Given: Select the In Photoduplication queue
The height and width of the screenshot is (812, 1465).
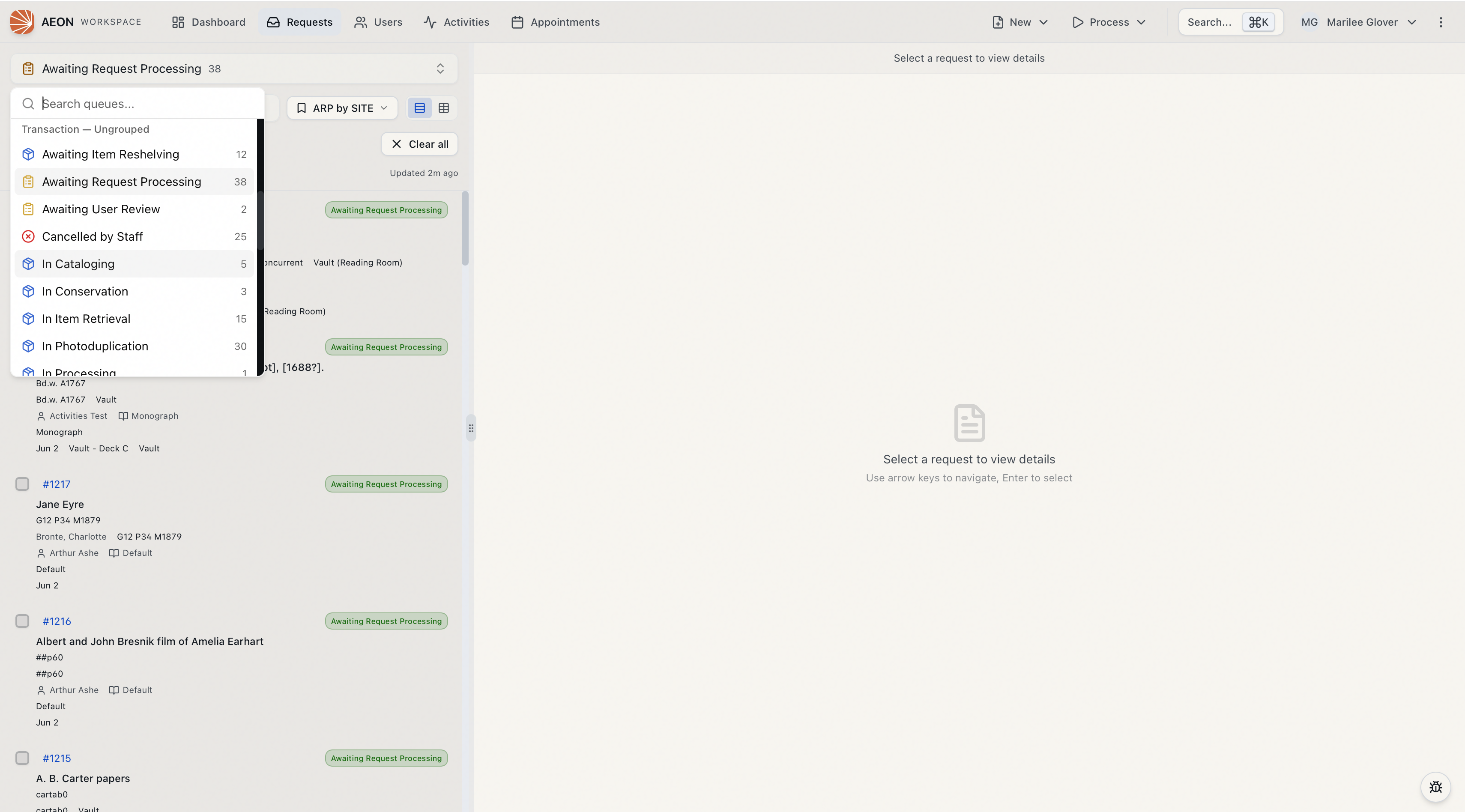Looking at the screenshot, I should click(x=134, y=346).
